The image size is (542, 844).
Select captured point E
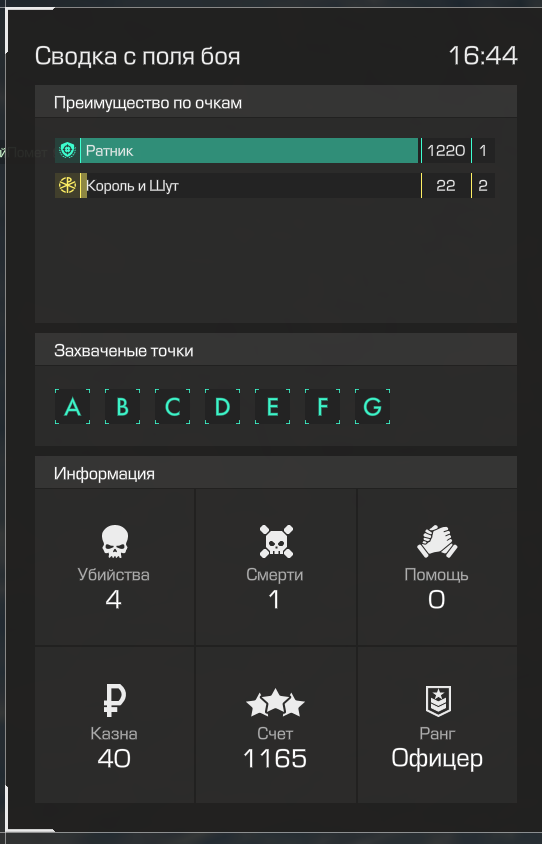(272, 406)
